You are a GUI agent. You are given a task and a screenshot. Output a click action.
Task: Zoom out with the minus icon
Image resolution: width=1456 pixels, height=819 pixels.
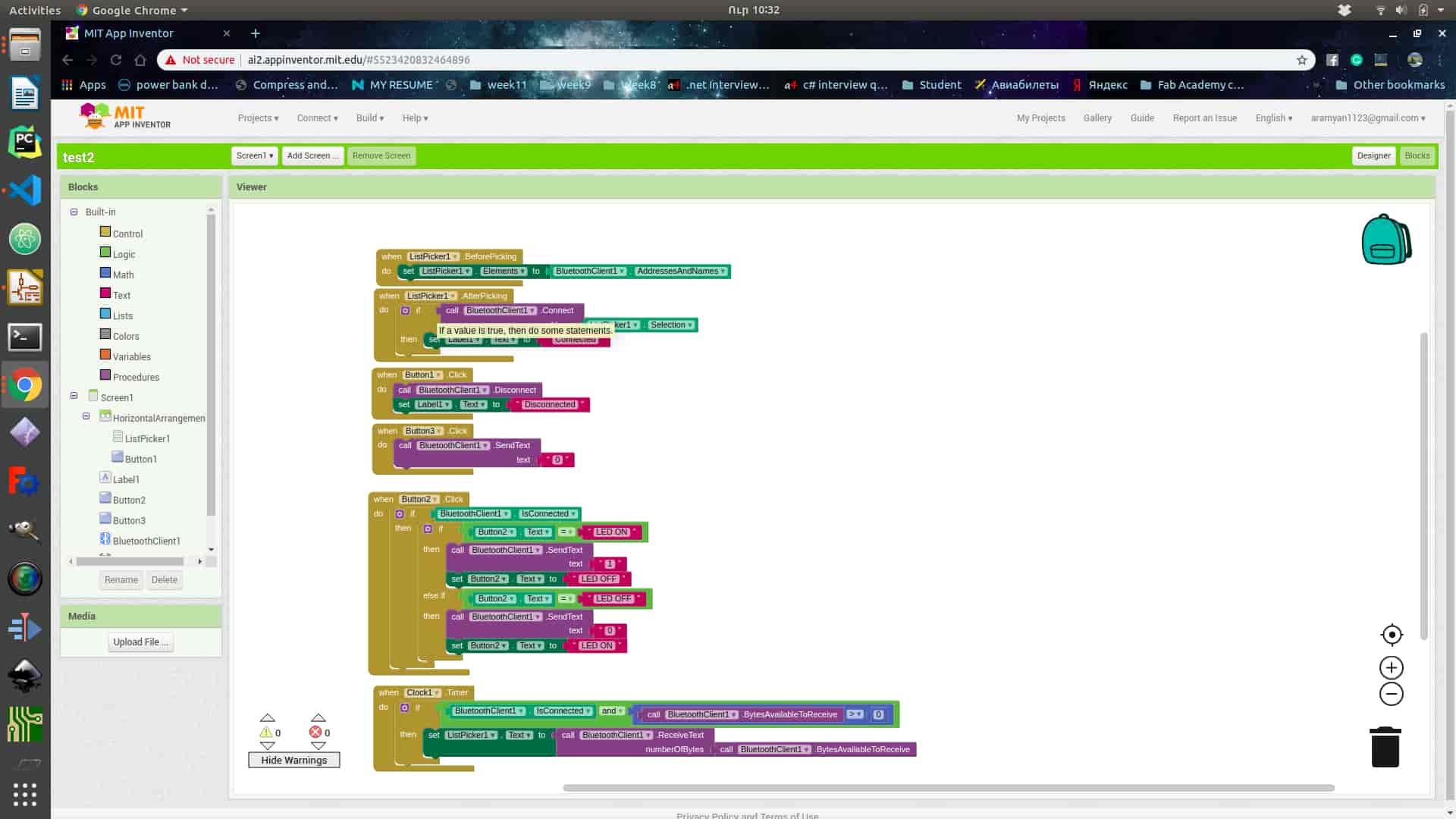(x=1391, y=694)
